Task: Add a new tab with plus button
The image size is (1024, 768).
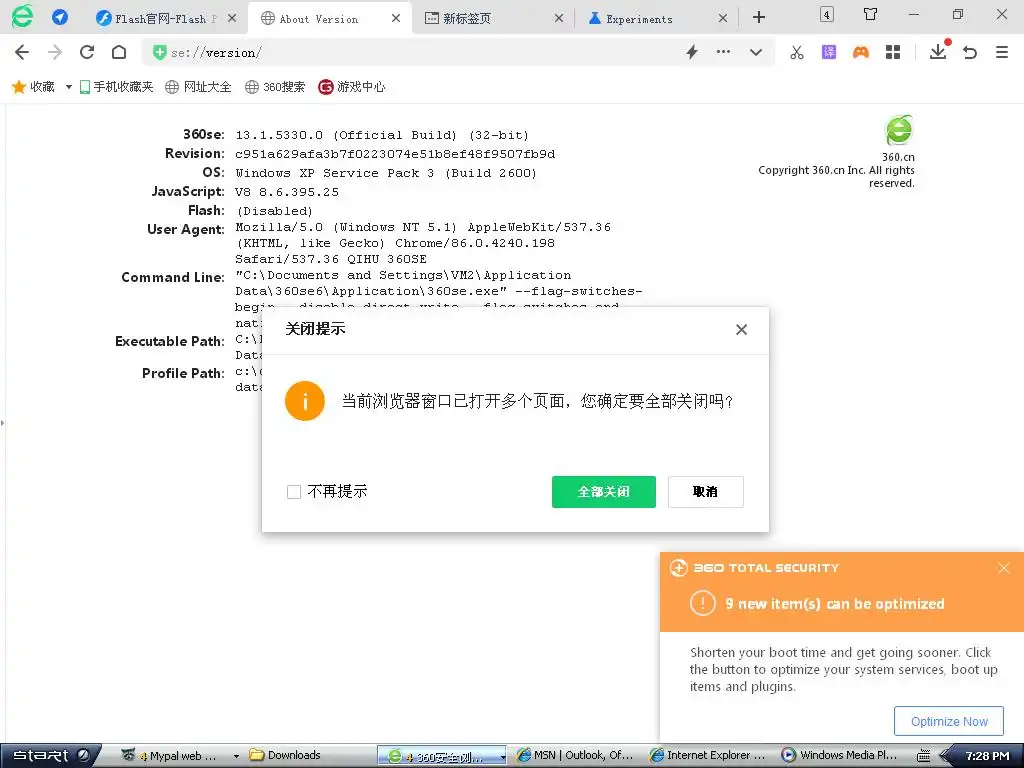Action: (758, 18)
